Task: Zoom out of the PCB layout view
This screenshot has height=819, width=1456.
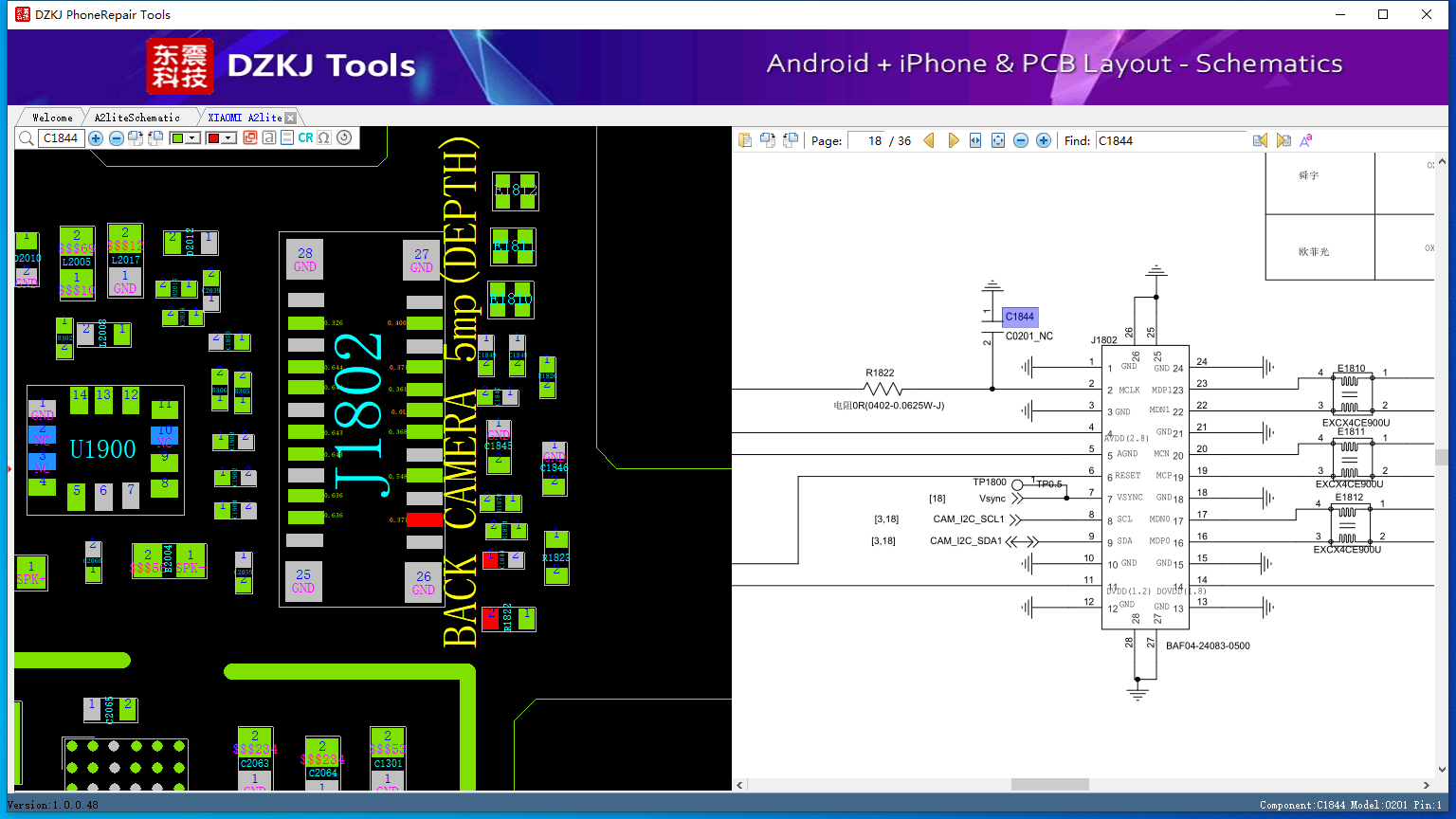Action: (x=116, y=138)
